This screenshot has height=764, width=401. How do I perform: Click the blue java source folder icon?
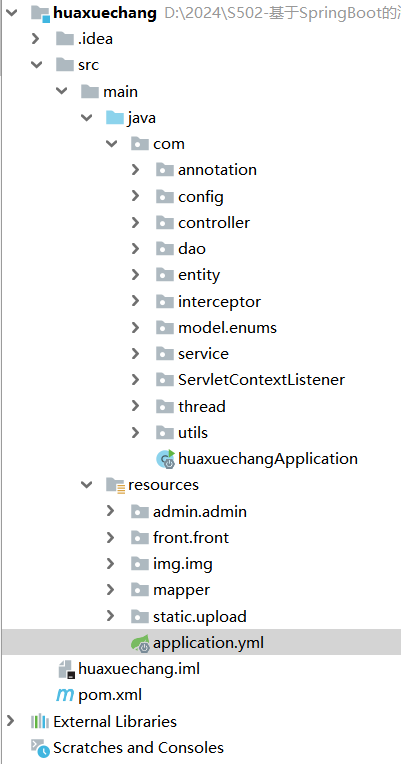(115, 117)
